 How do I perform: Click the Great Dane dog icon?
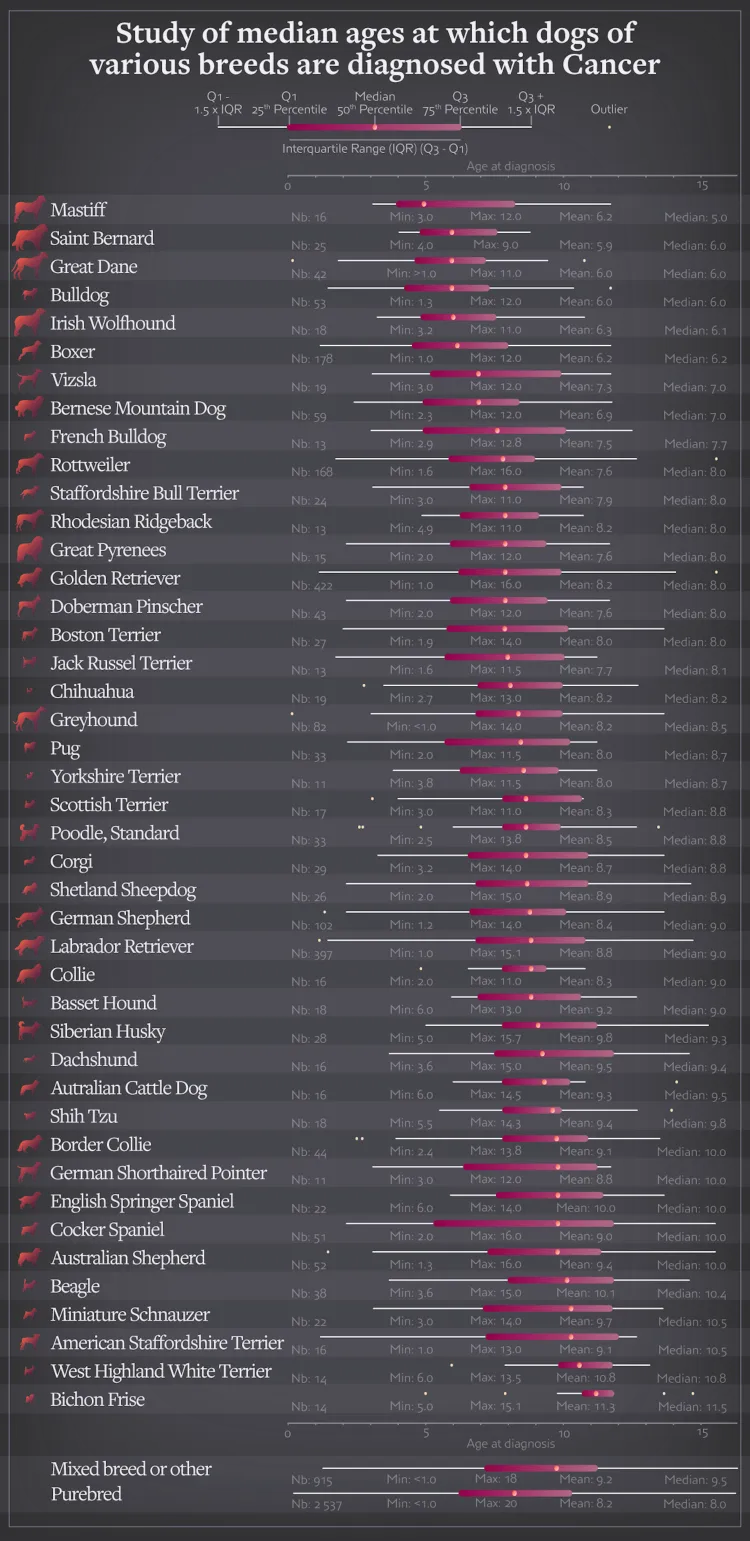28,267
